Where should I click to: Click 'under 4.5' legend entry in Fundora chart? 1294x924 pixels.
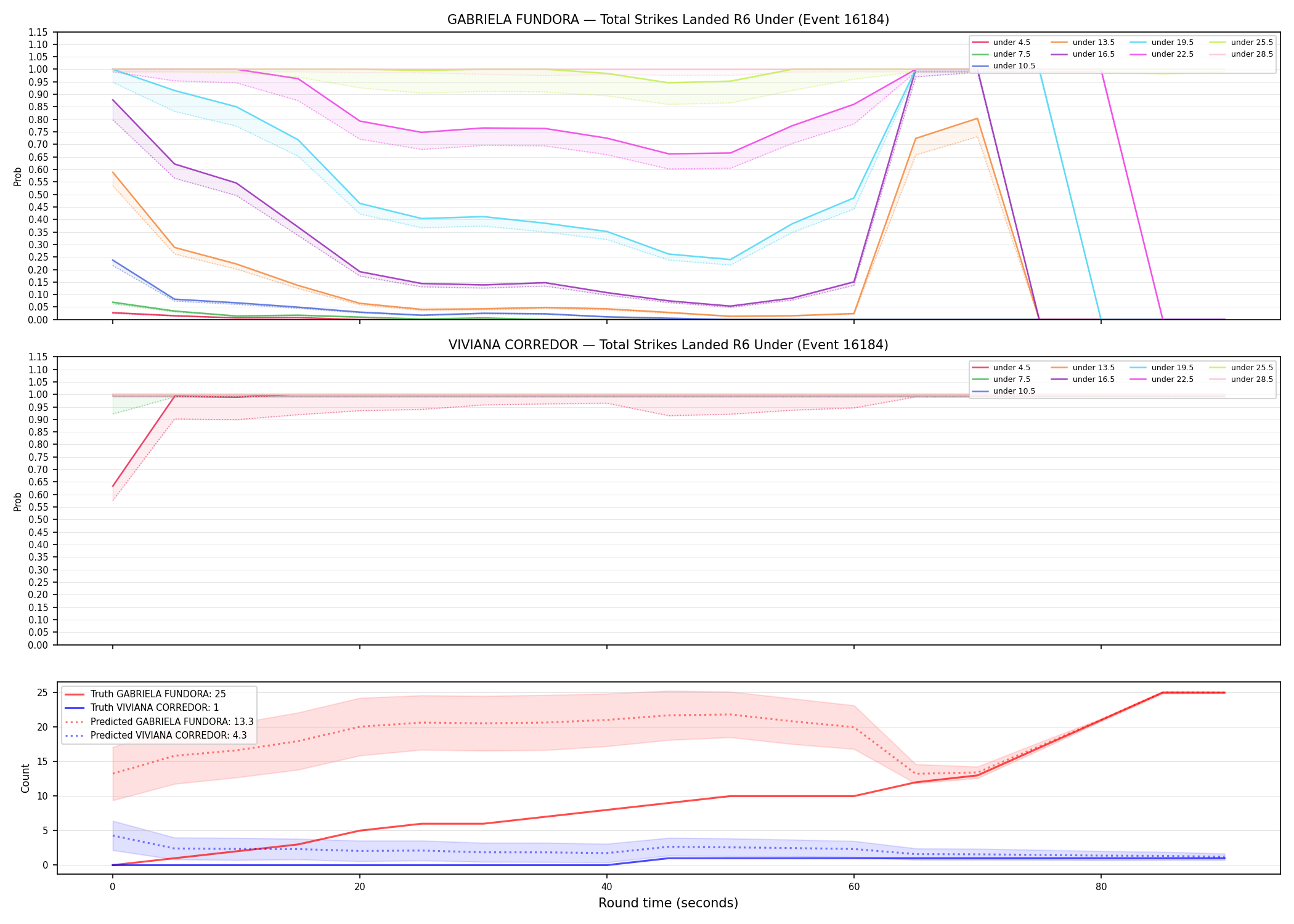click(x=1001, y=43)
